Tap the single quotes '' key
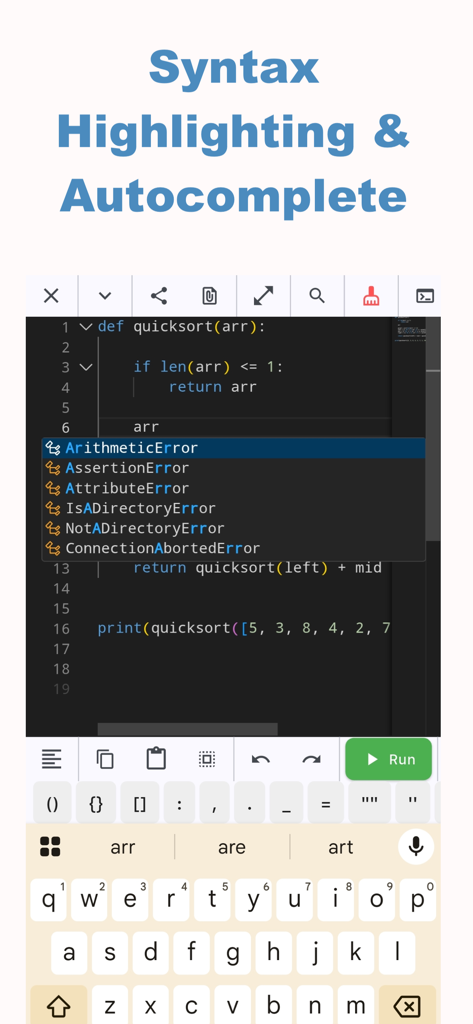Screen dimensions: 473x1024 point(412,804)
